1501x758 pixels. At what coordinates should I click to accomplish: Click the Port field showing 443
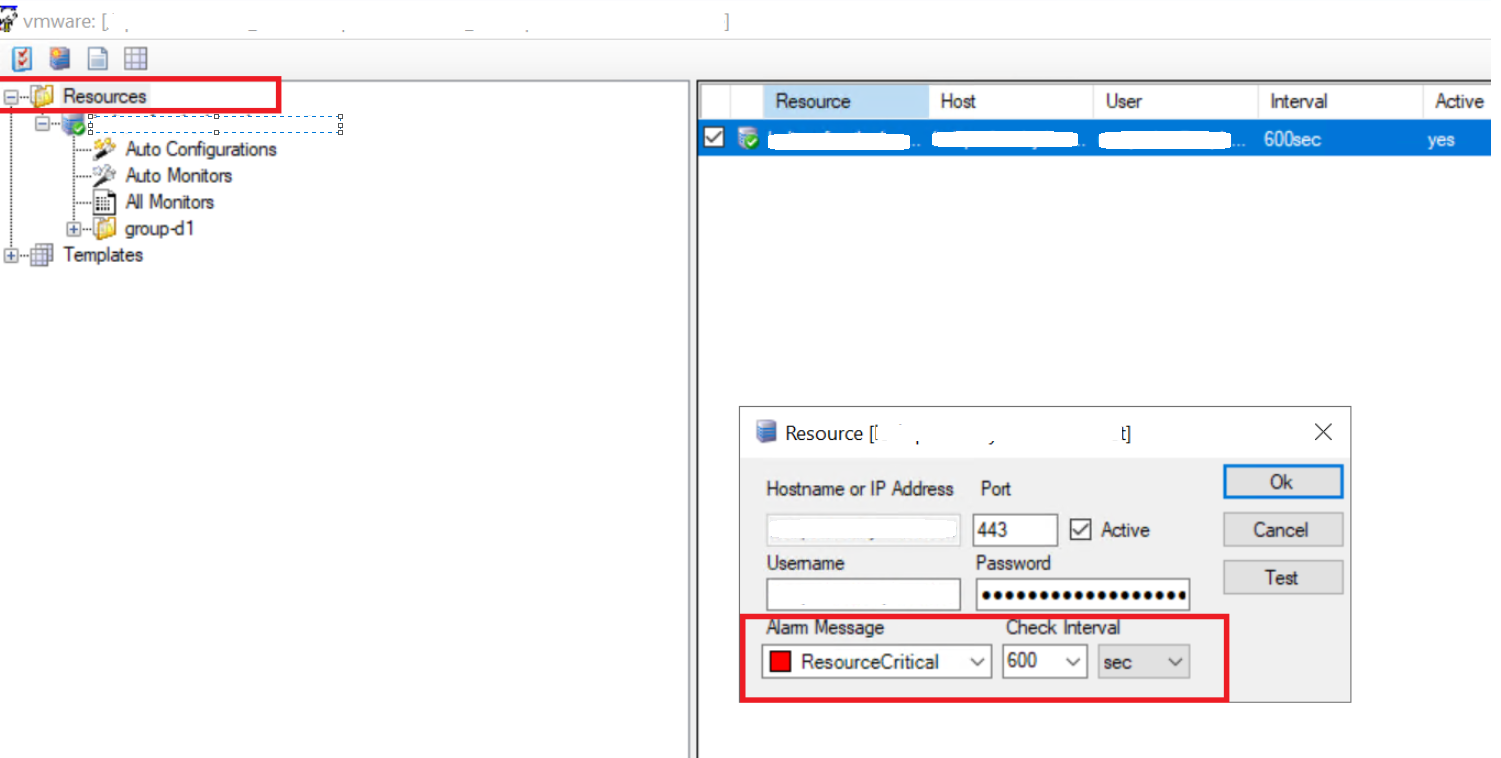click(1015, 530)
